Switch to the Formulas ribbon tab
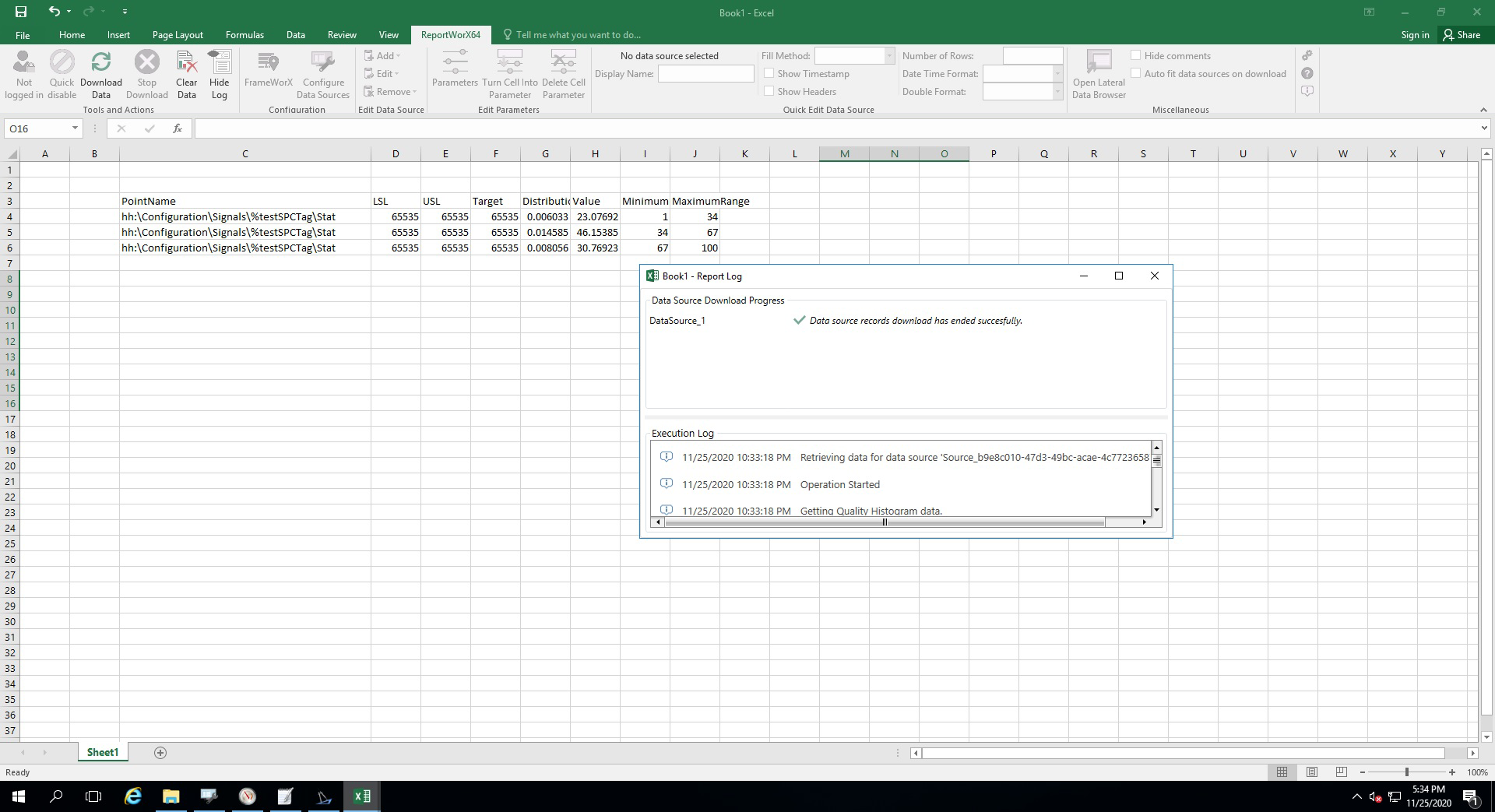Image resolution: width=1495 pixels, height=812 pixels. click(244, 35)
